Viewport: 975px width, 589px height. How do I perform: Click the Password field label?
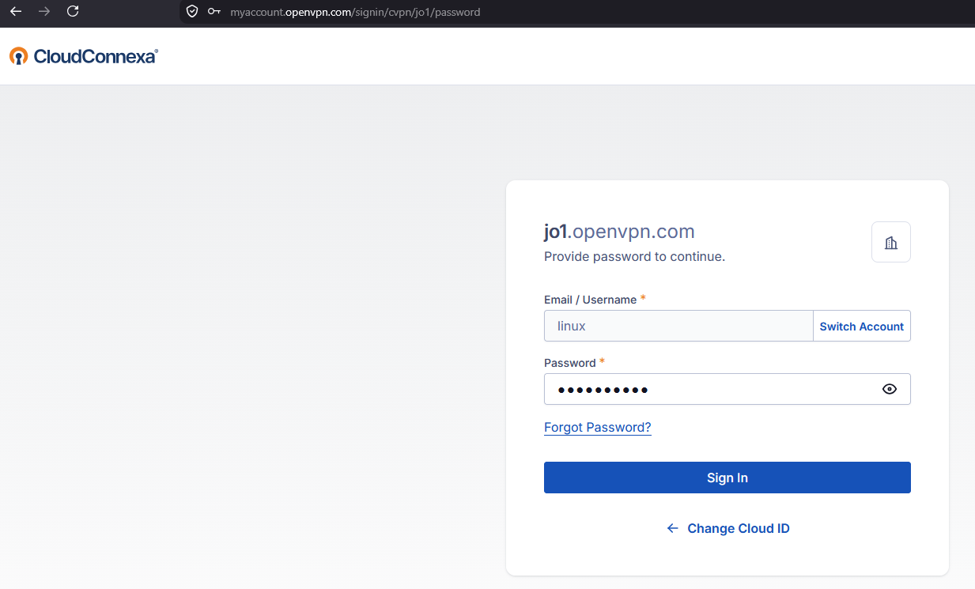[570, 363]
